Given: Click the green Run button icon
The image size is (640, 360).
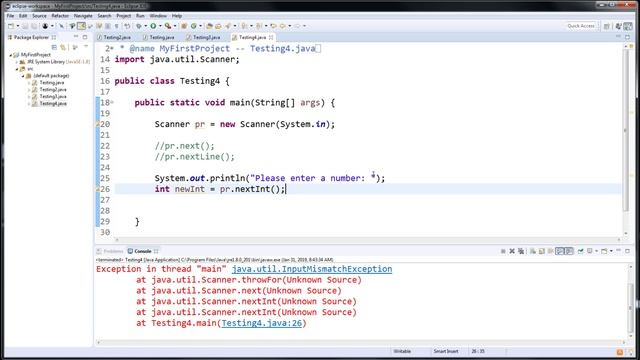Looking at the screenshot, I should [x=153, y=26].
